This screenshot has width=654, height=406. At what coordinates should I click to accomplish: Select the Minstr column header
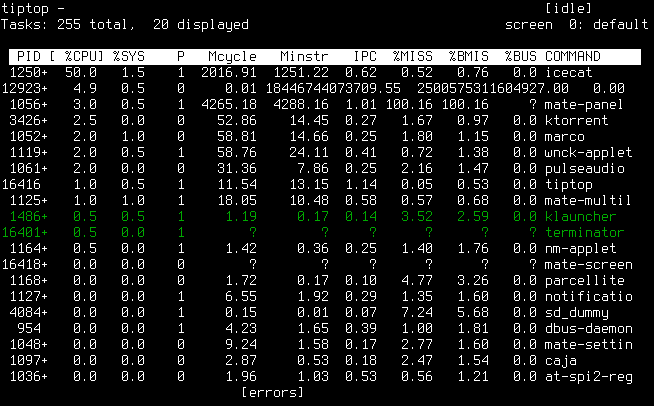pyautogui.click(x=304, y=56)
